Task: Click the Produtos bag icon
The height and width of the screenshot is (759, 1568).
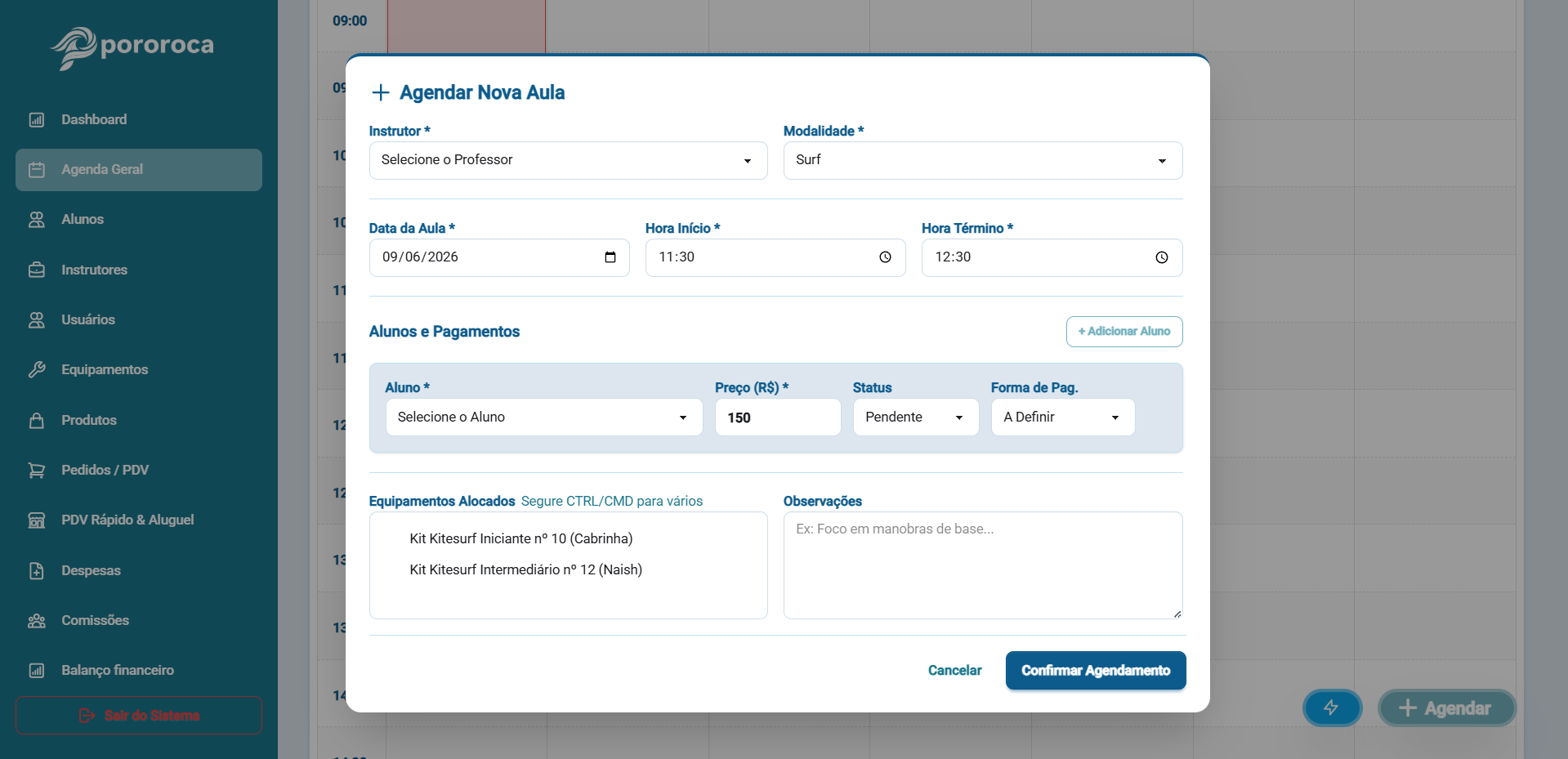Action: [x=37, y=421]
